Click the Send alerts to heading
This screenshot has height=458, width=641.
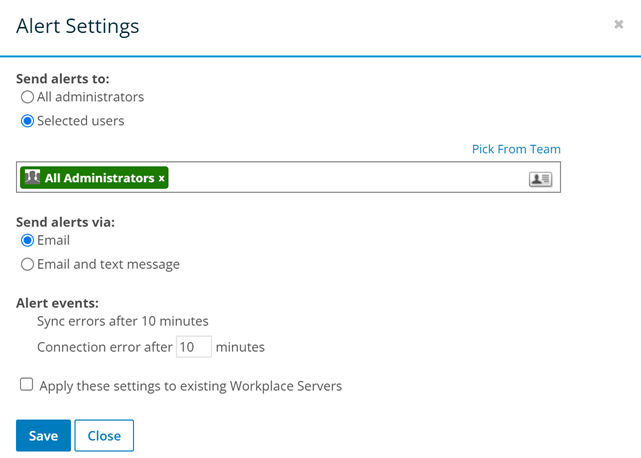point(63,78)
